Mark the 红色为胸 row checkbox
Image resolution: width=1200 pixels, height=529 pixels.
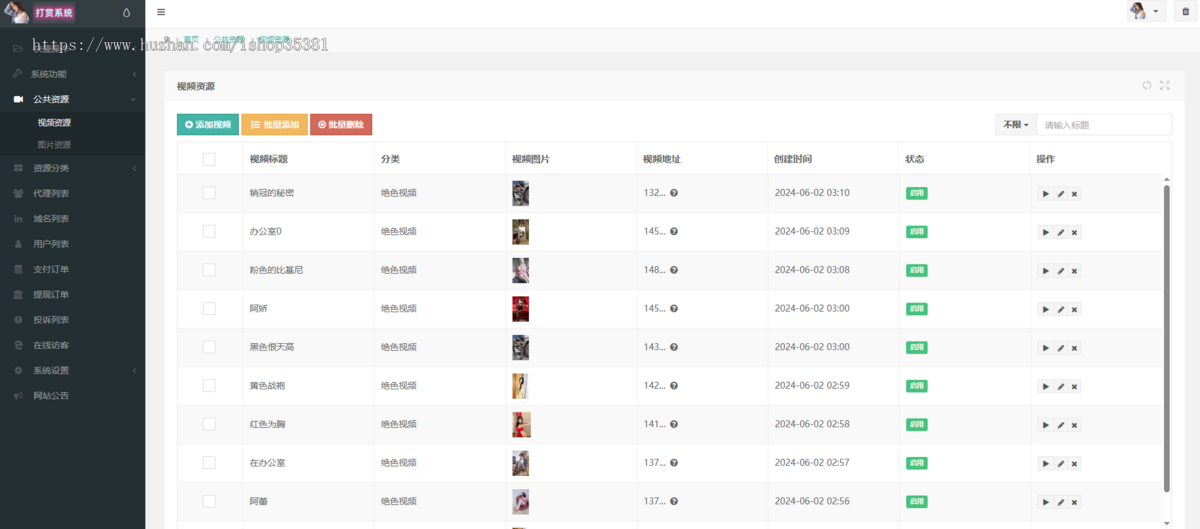point(209,424)
